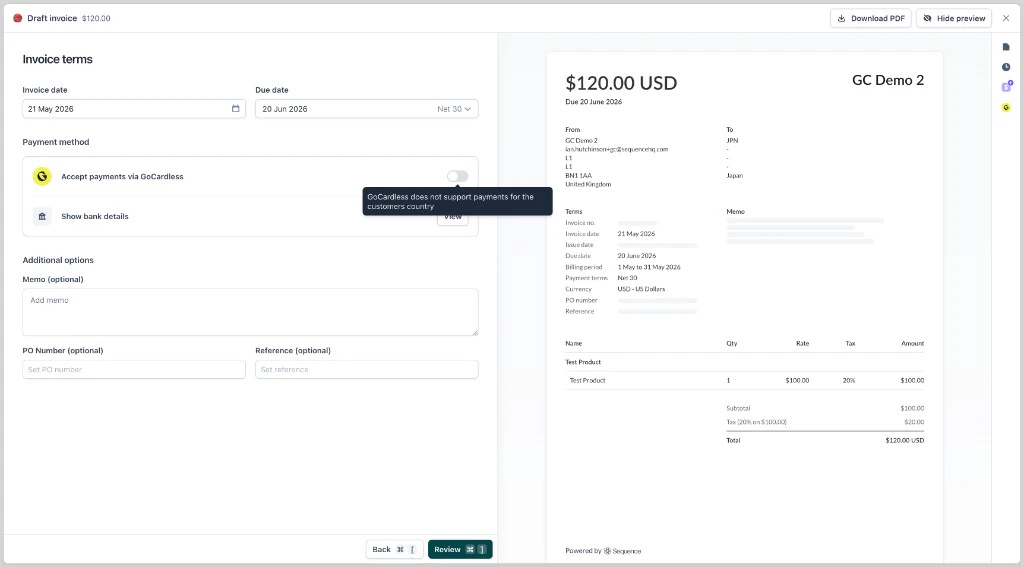Click the Back button
The image size is (1024, 567).
coord(394,549)
